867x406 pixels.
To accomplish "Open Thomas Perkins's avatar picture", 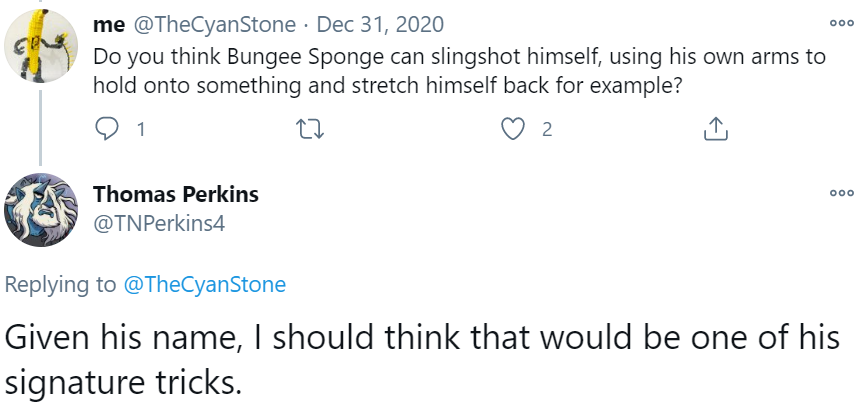I will point(41,209).
